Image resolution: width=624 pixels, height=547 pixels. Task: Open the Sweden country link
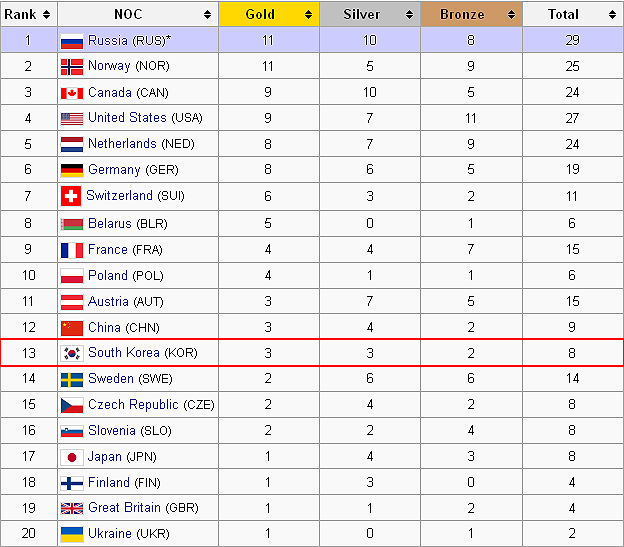(x=111, y=378)
